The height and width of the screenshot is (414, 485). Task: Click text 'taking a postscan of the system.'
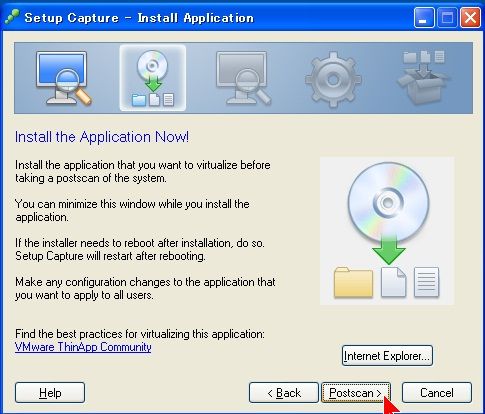[x=91, y=178]
